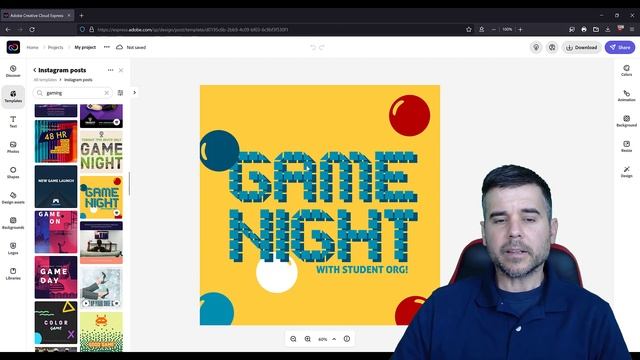Open the Logos sidebar panel
Screen dimensions: 640x360
coord(13,248)
